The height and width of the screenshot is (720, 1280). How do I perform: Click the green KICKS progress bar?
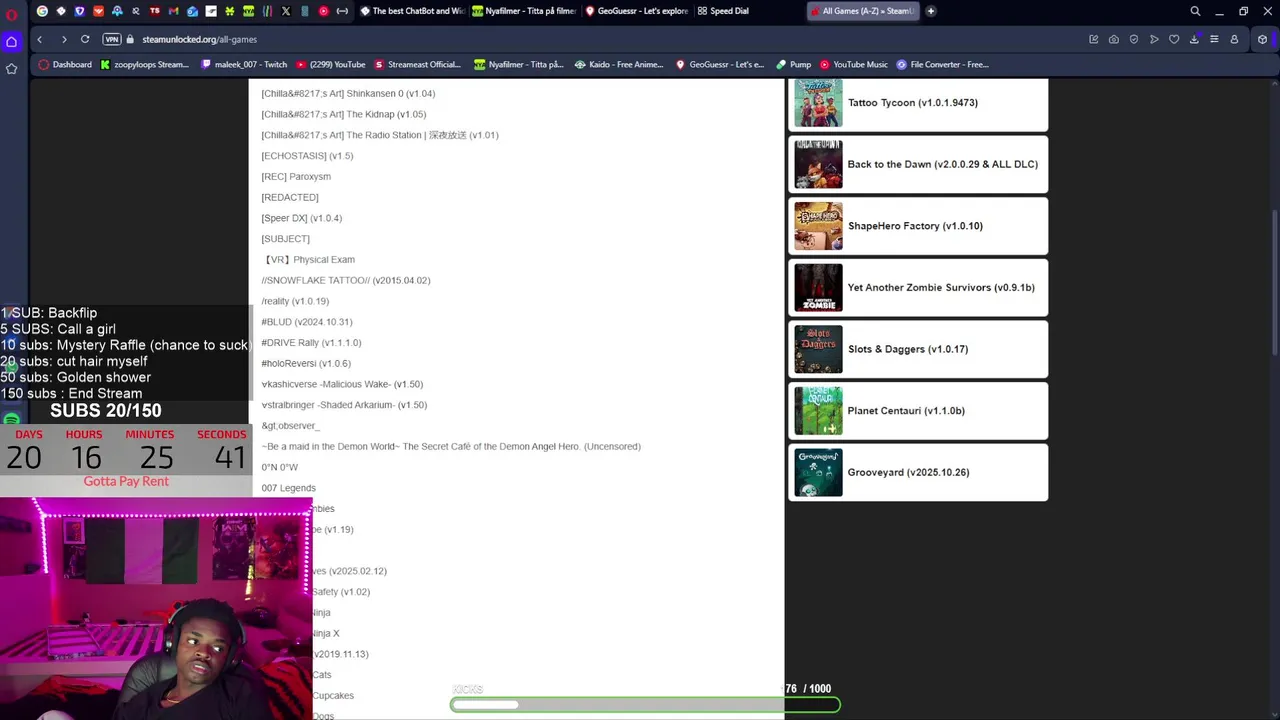click(645, 705)
